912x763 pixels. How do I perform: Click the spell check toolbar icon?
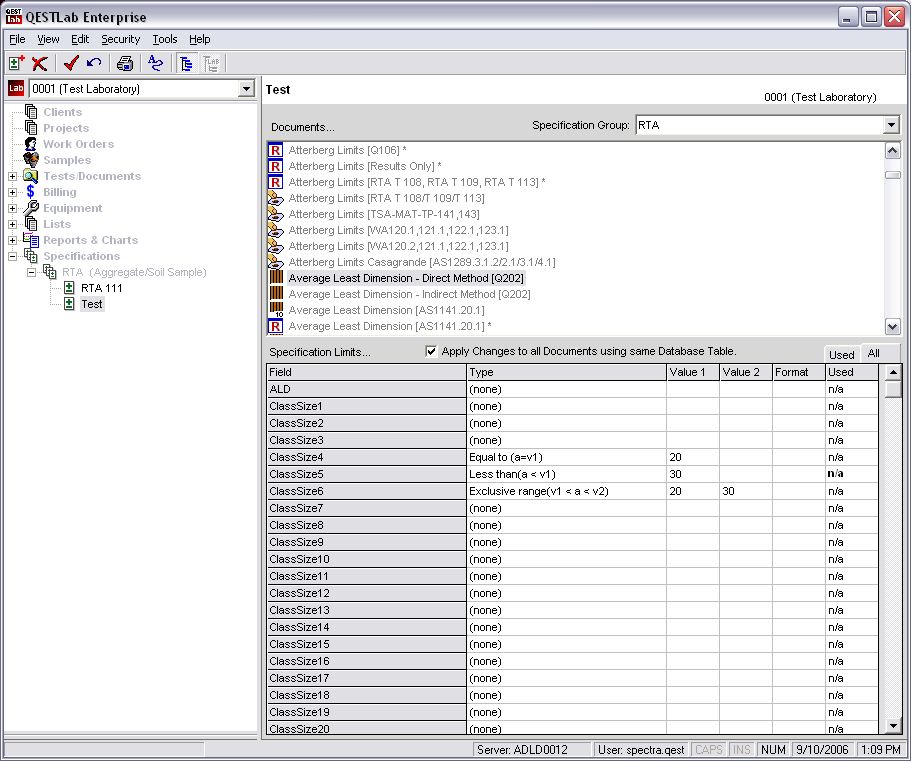(x=155, y=64)
